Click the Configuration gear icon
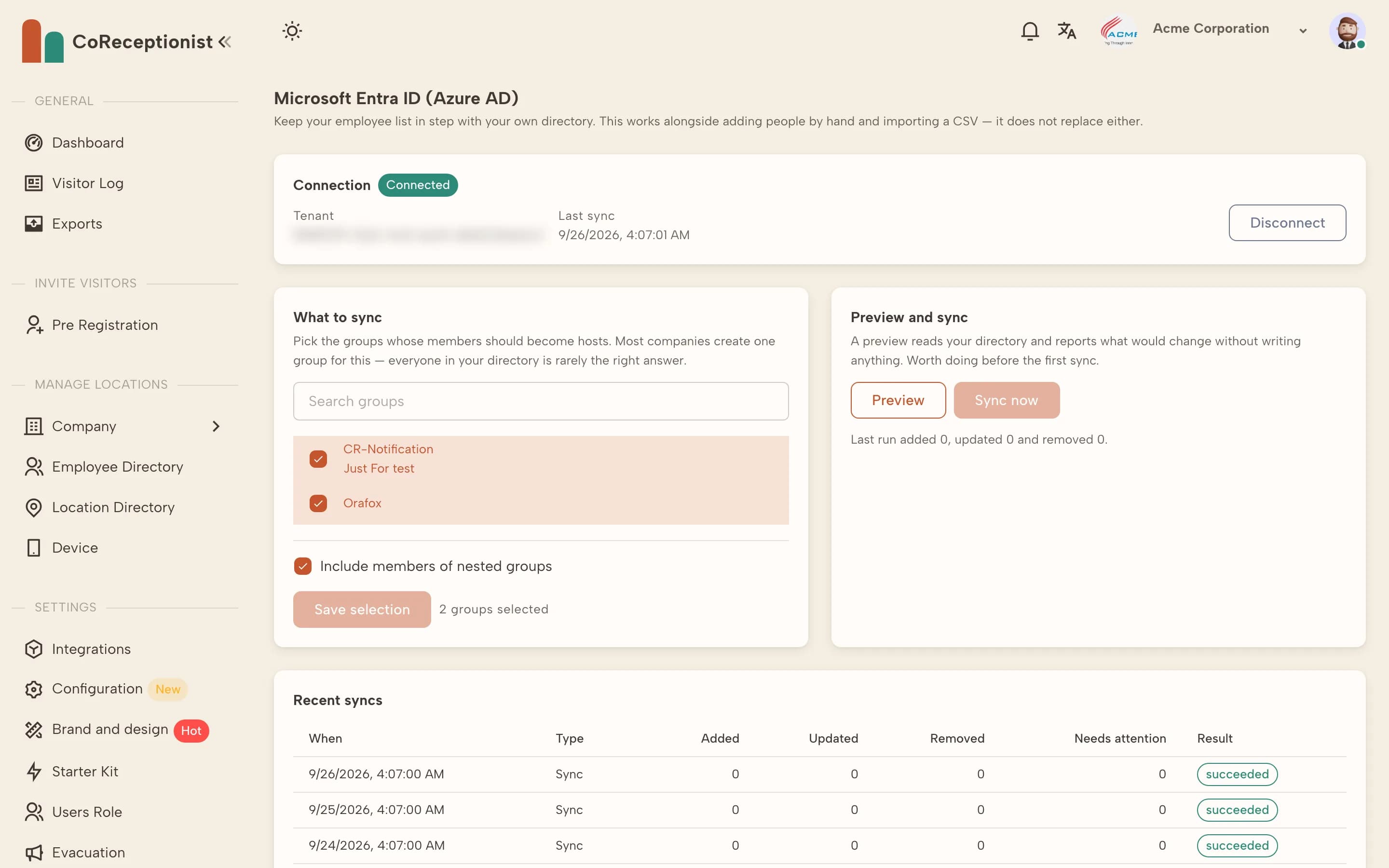 coord(34,689)
